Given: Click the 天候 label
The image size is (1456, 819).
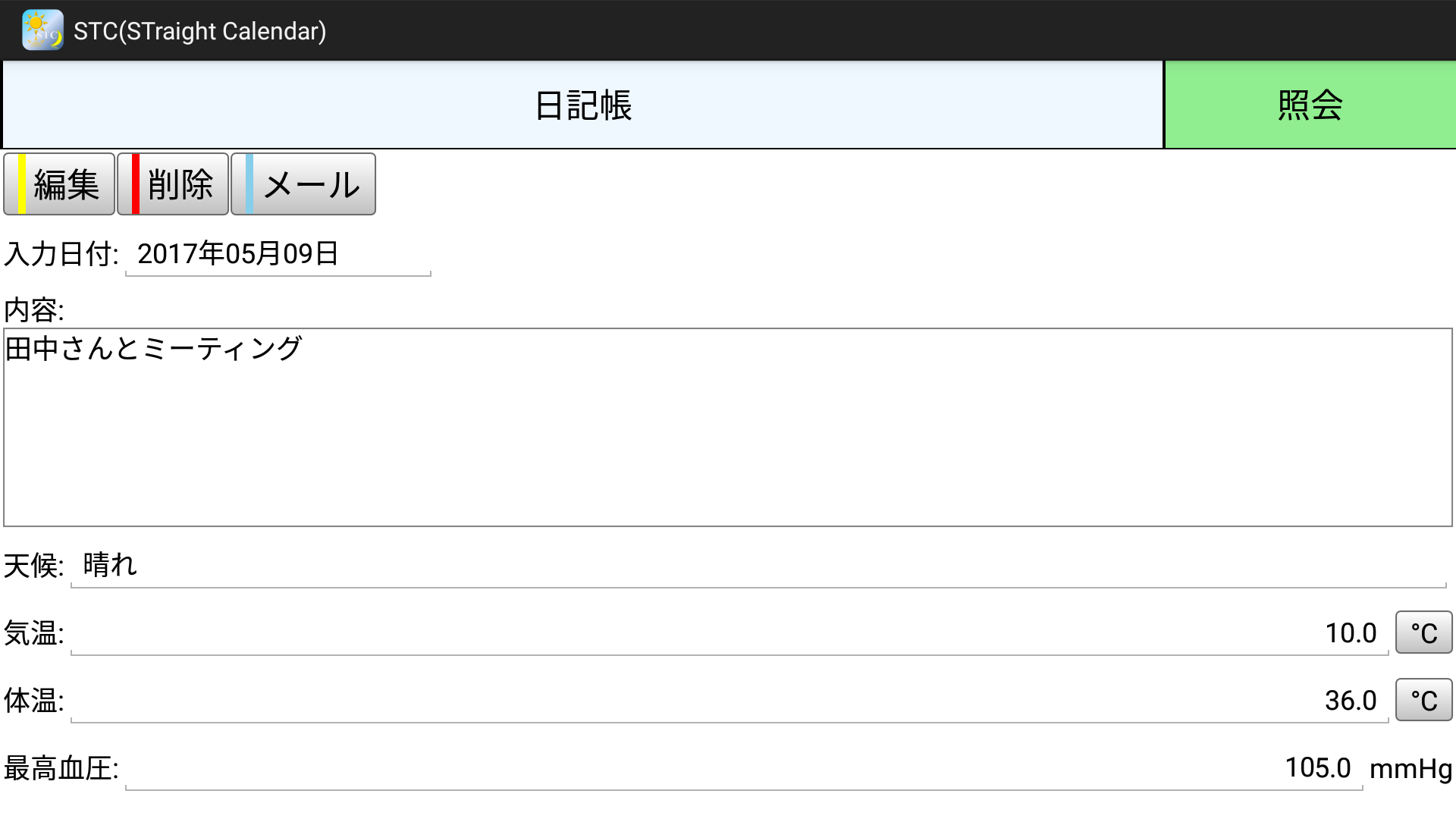Looking at the screenshot, I should [x=34, y=566].
